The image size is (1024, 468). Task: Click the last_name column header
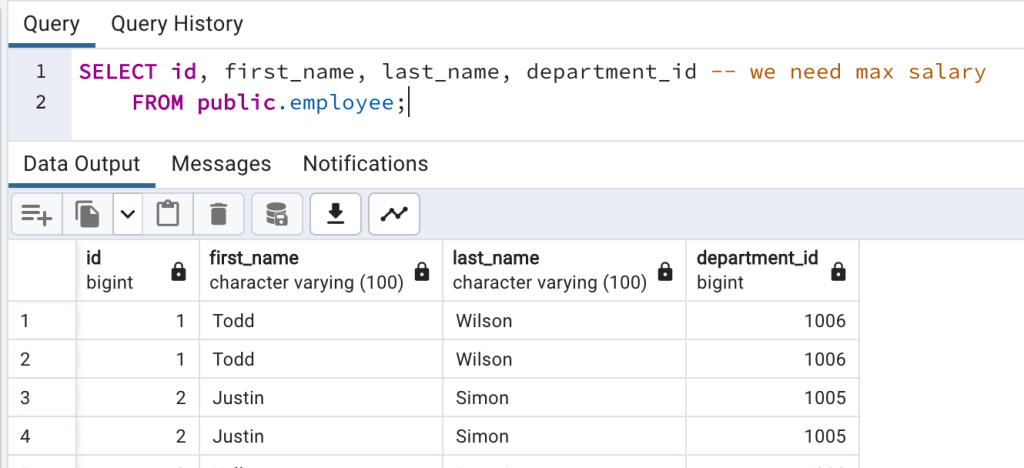pyautogui.click(x=496, y=259)
